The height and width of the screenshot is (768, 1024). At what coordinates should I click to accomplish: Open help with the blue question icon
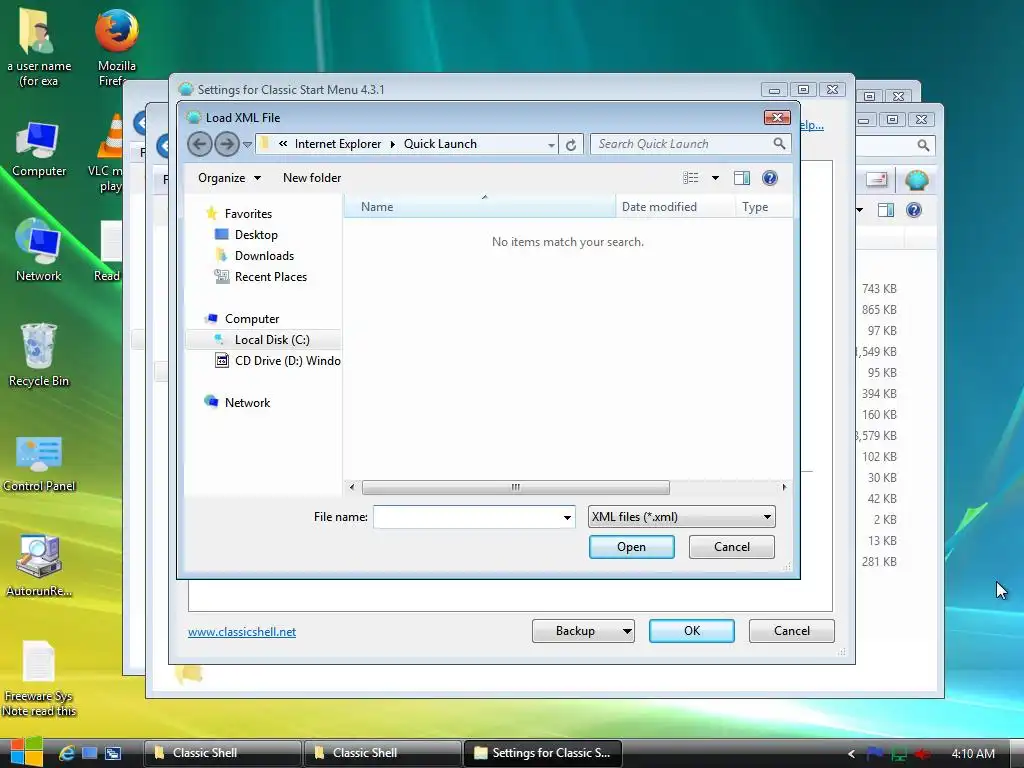click(x=770, y=178)
